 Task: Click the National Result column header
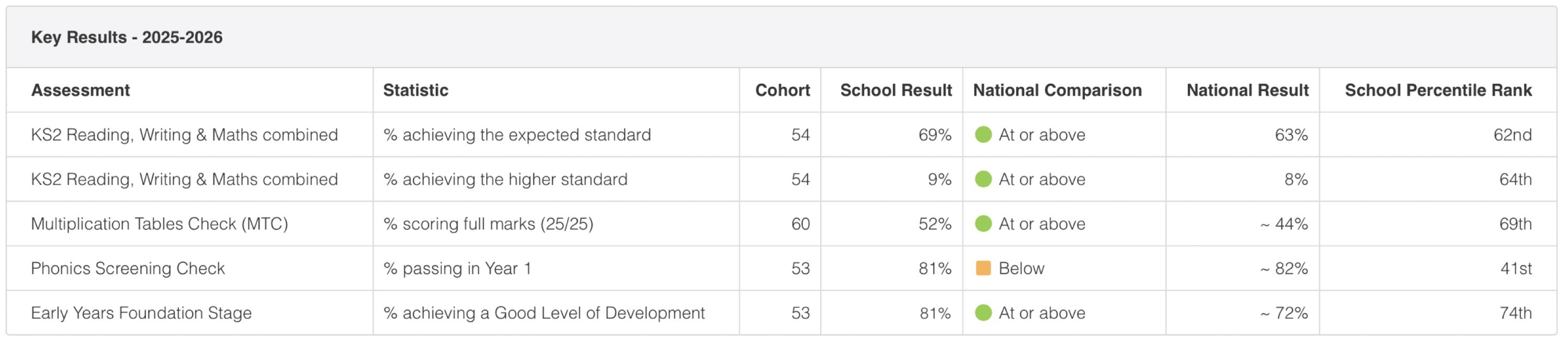1247,90
